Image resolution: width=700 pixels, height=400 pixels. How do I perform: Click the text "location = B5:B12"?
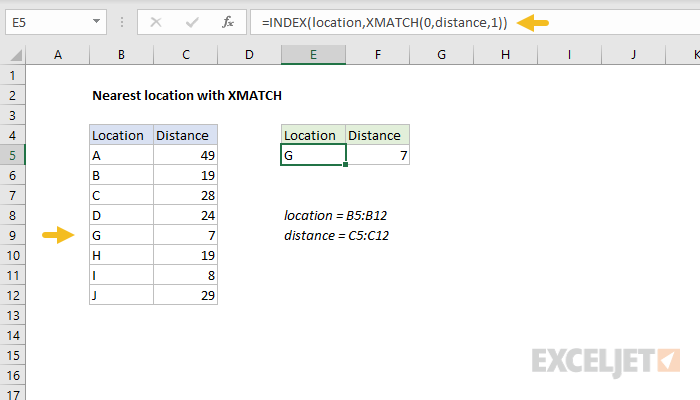coord(335,216)
